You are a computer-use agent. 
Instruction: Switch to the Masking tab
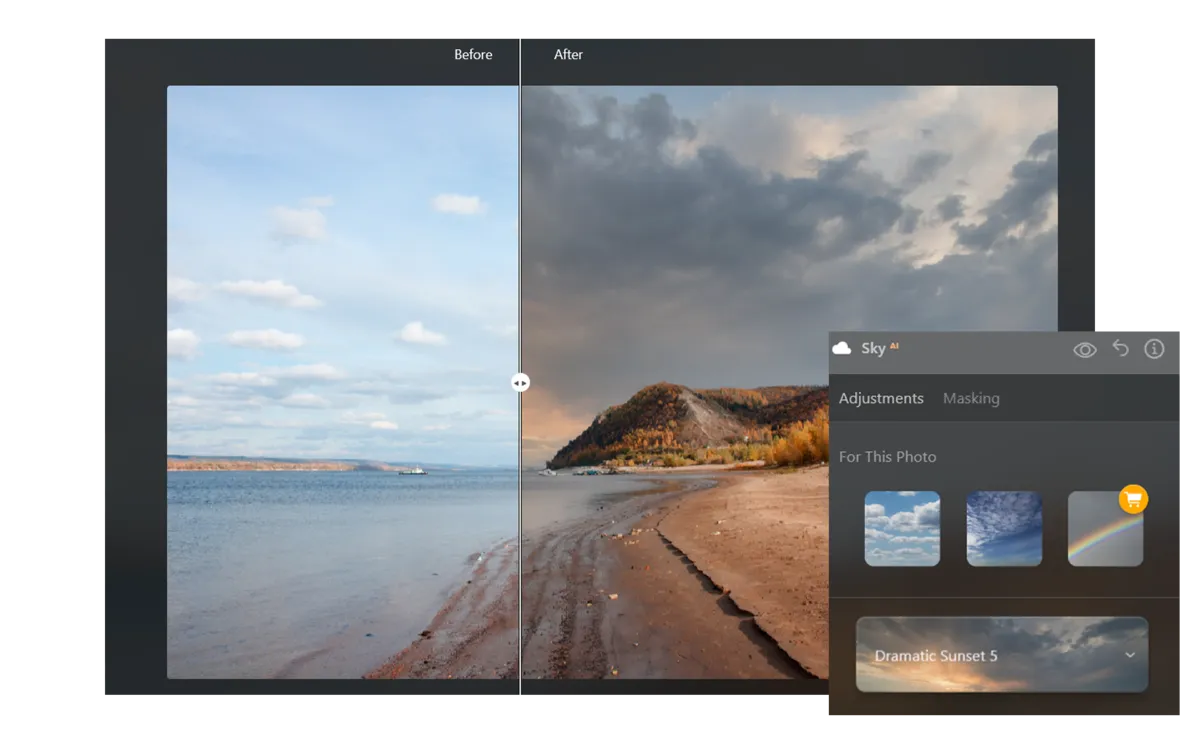click(x=970, y=398)
